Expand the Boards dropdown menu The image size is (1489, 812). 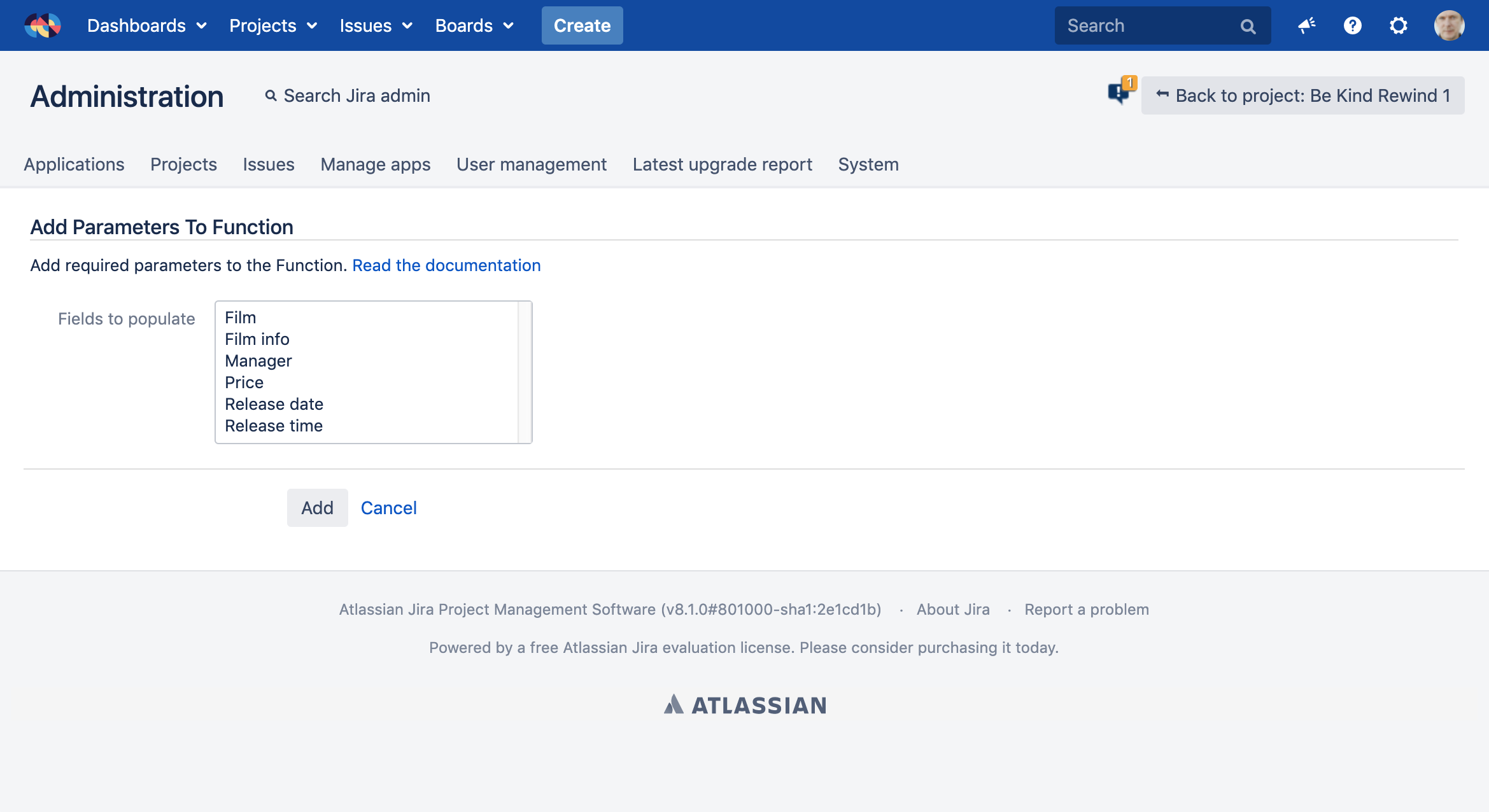(474, 25)
